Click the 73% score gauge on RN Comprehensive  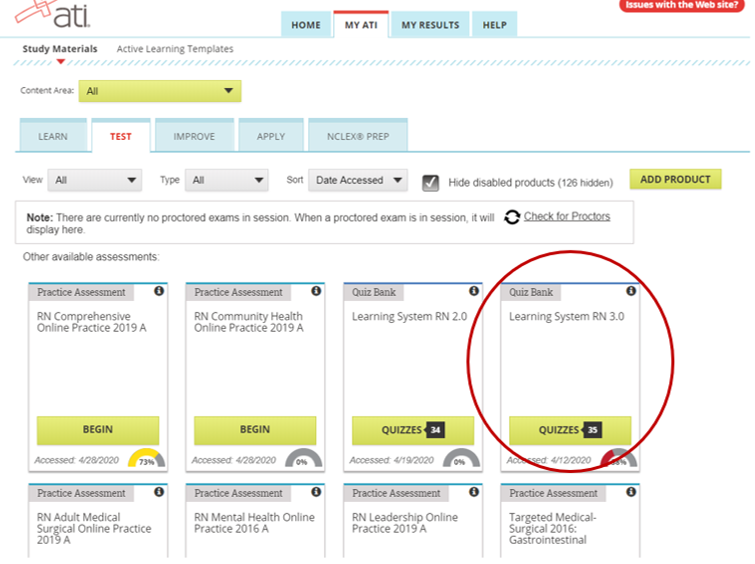[x=146, y=458]
